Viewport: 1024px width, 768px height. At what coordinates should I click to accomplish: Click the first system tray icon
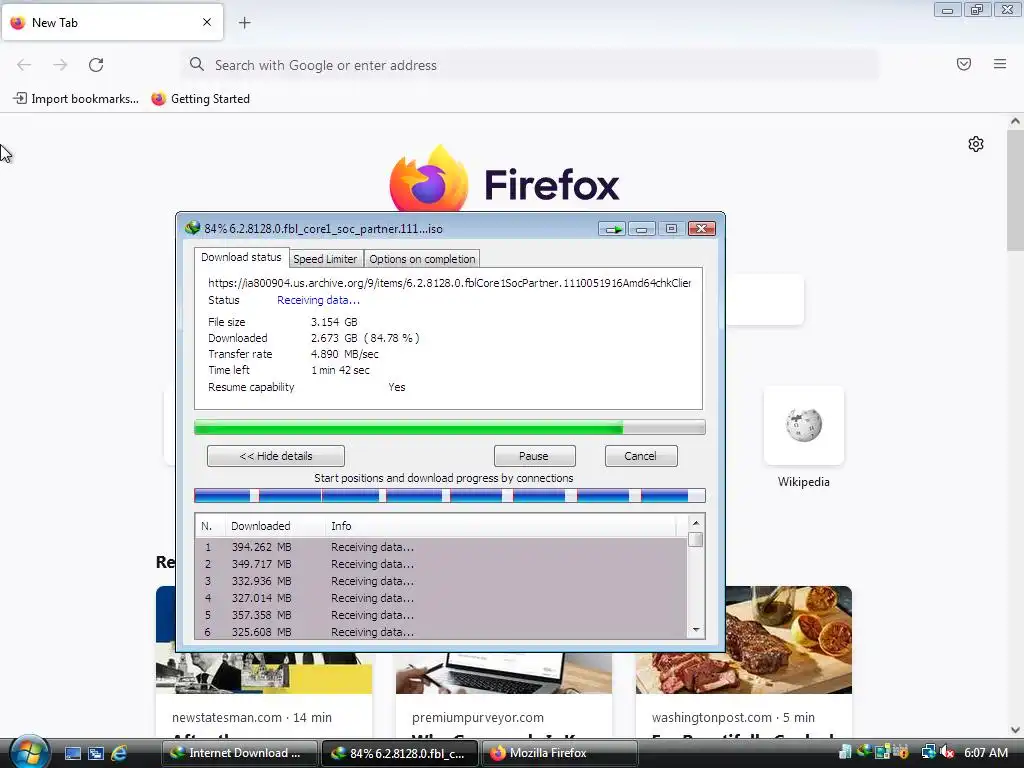pos(845,752)
